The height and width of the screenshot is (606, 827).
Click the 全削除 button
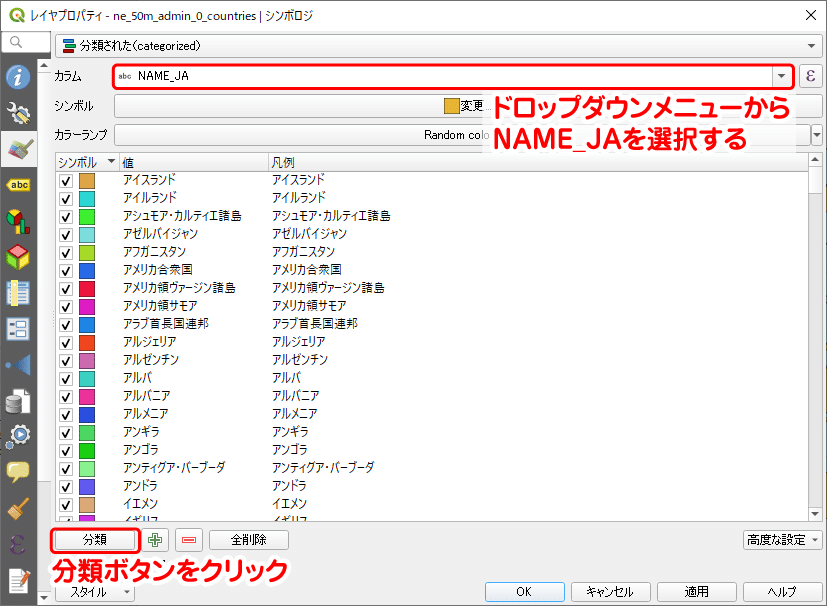click(x=249, y=540)
